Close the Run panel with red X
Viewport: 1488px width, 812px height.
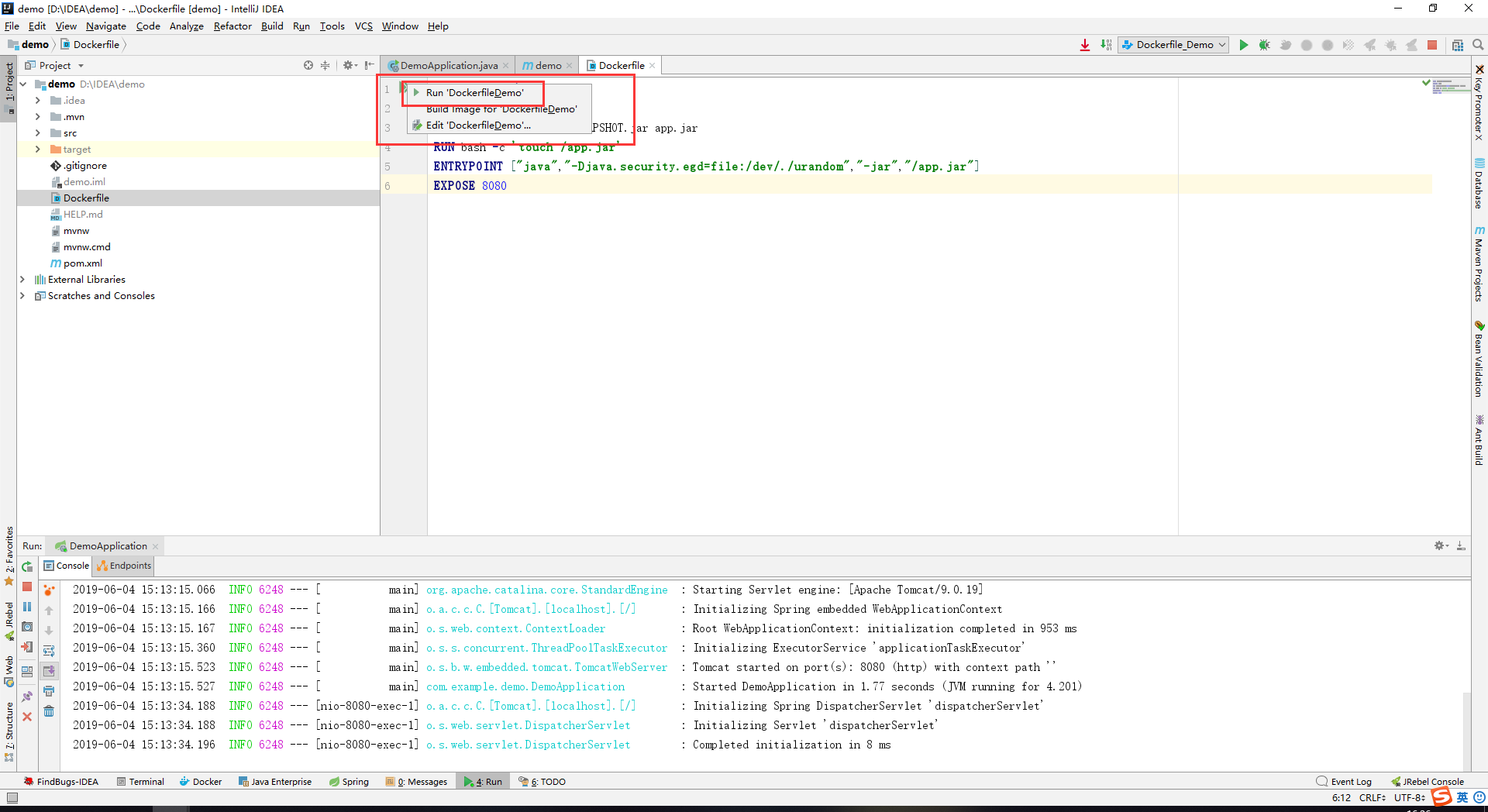coord(27,717)
